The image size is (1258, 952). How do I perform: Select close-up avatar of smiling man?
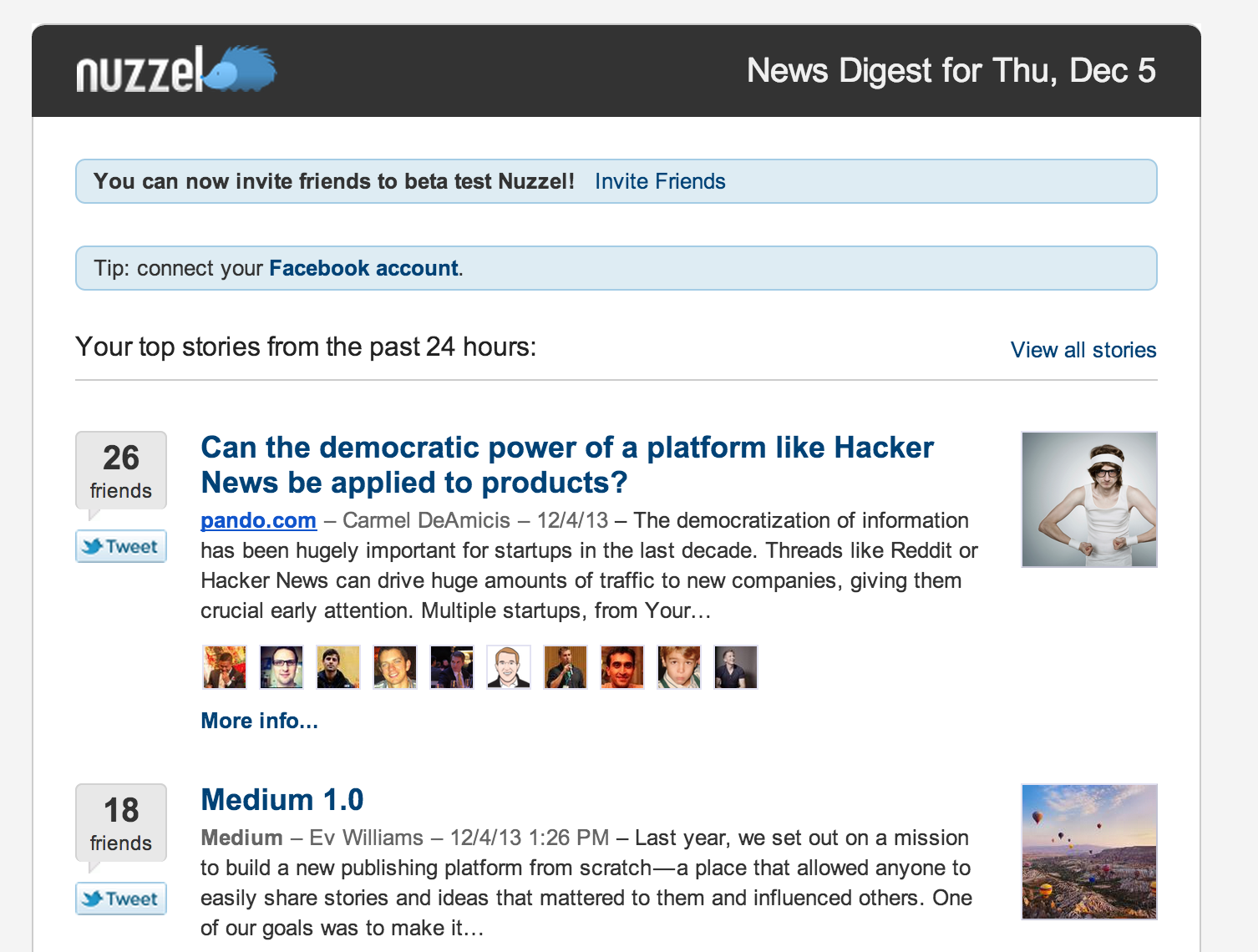(x=395, y=666)
